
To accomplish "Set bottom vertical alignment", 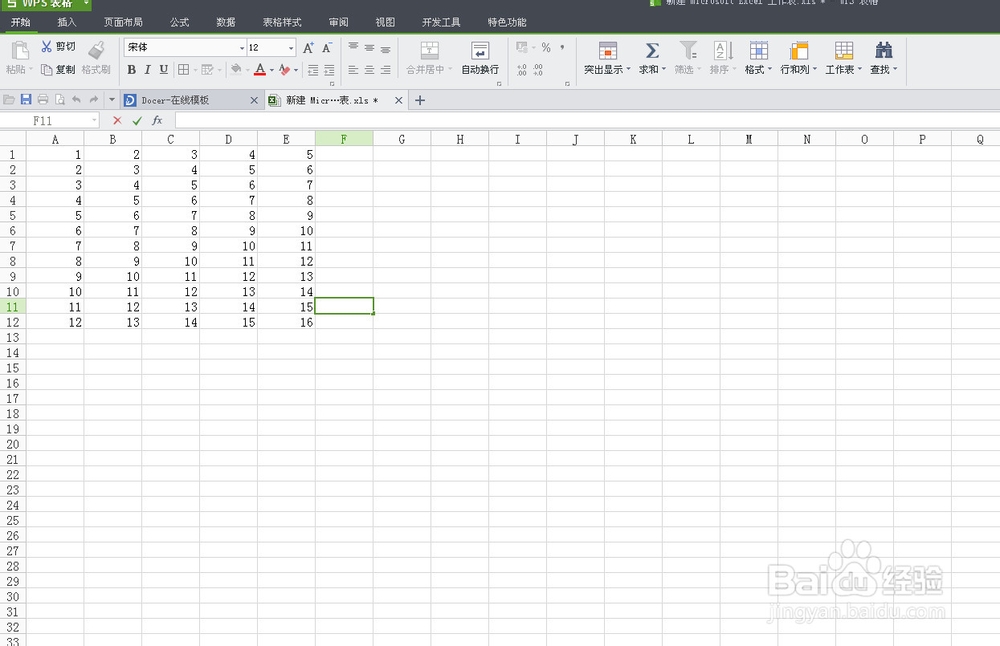I will [x=385, y=48].
